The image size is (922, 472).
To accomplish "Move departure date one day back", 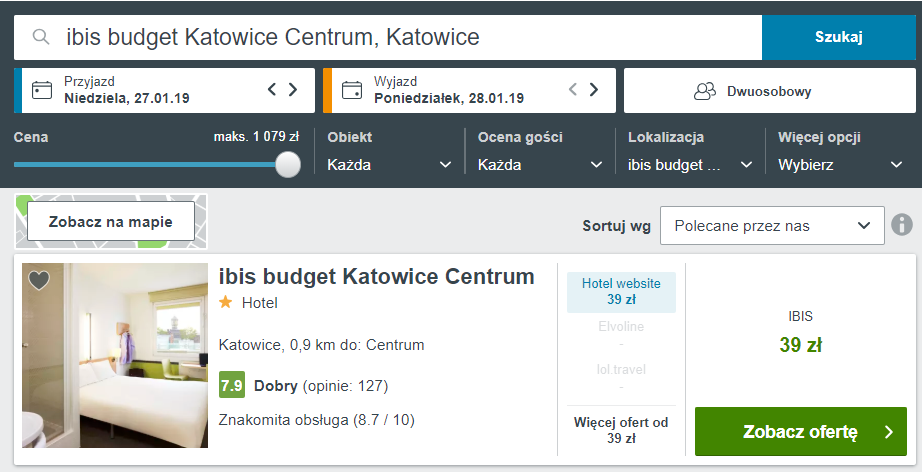I will click(x=573, y=89).
